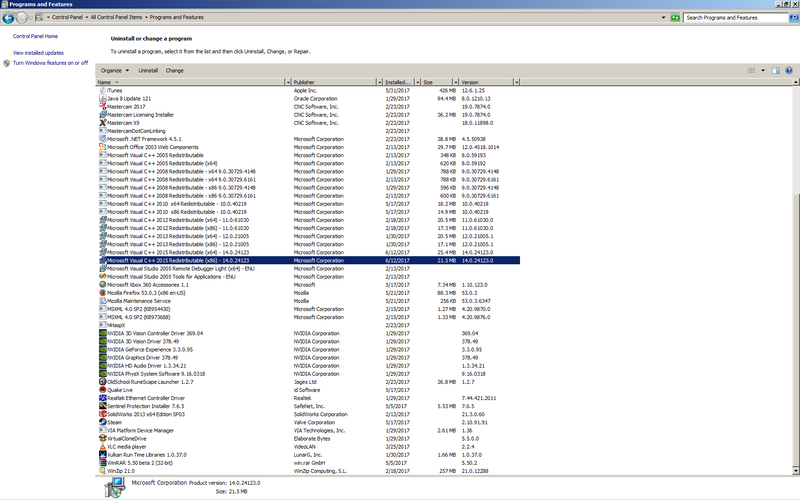Click the Uninstall button
Viewport: 800px width, 500px height.
click(x=148, y=70)
